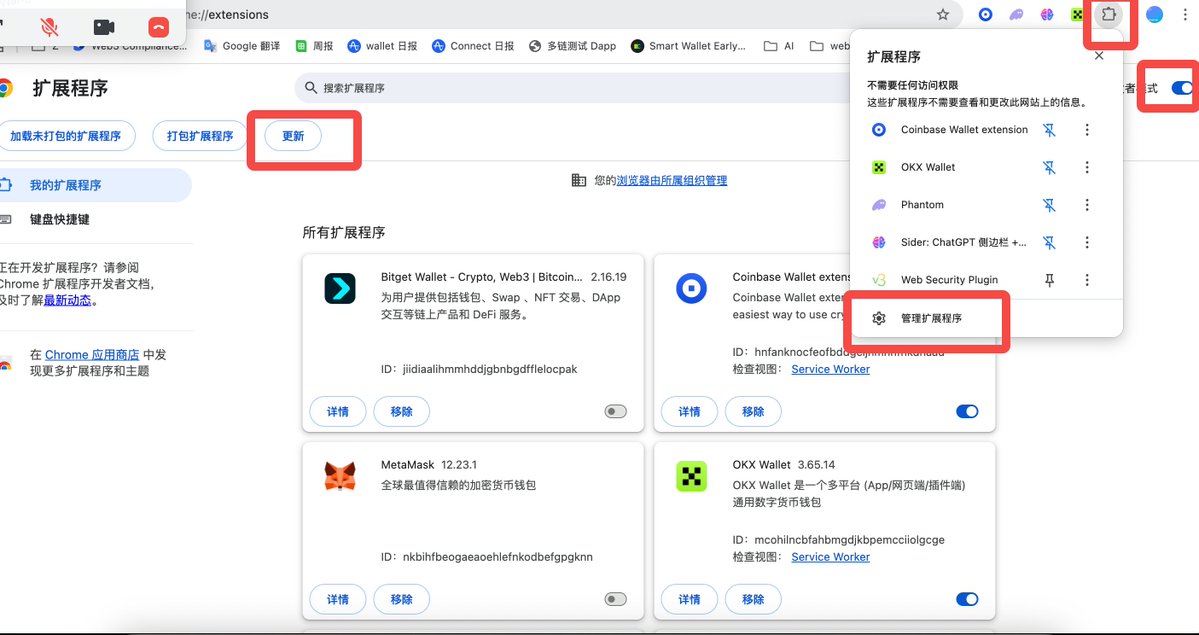Screen dimensions: 1199x635
Task: Click 移除 for Bitget Wallet
Action: (401, 412)
